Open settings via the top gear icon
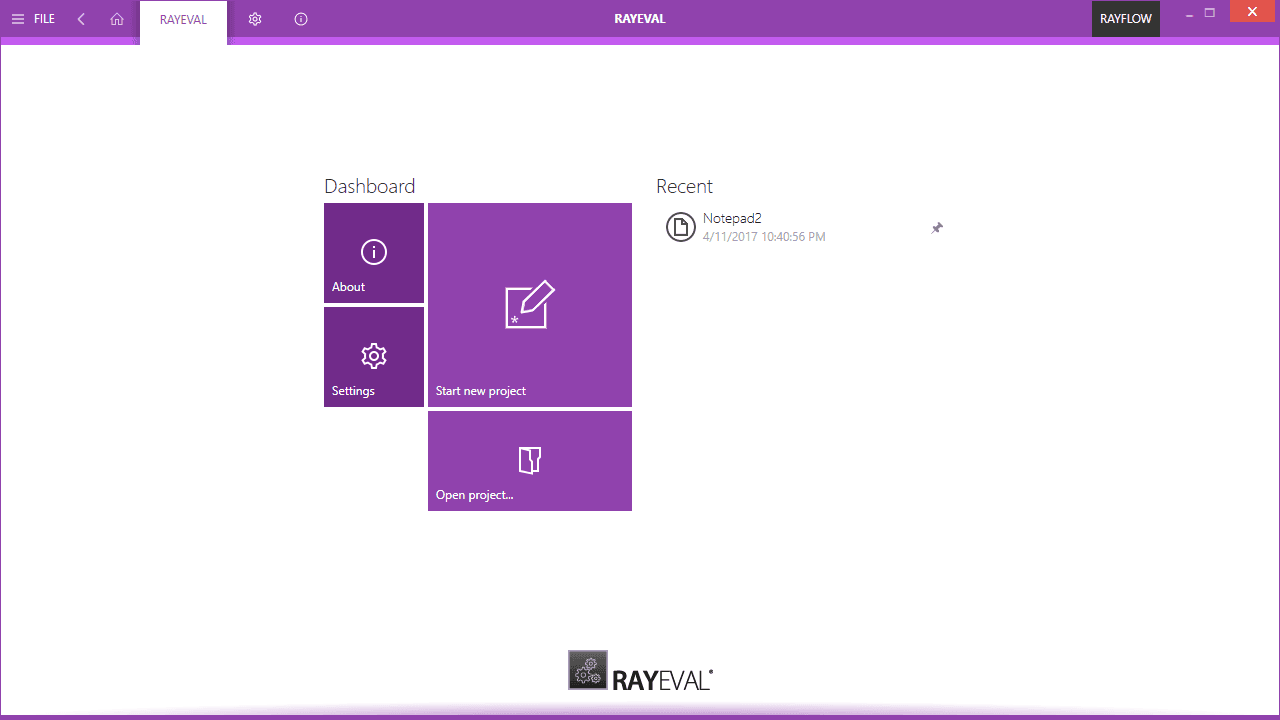Image resolution: width=1280 pixels, height=720 pixels. tap(255, 19)
